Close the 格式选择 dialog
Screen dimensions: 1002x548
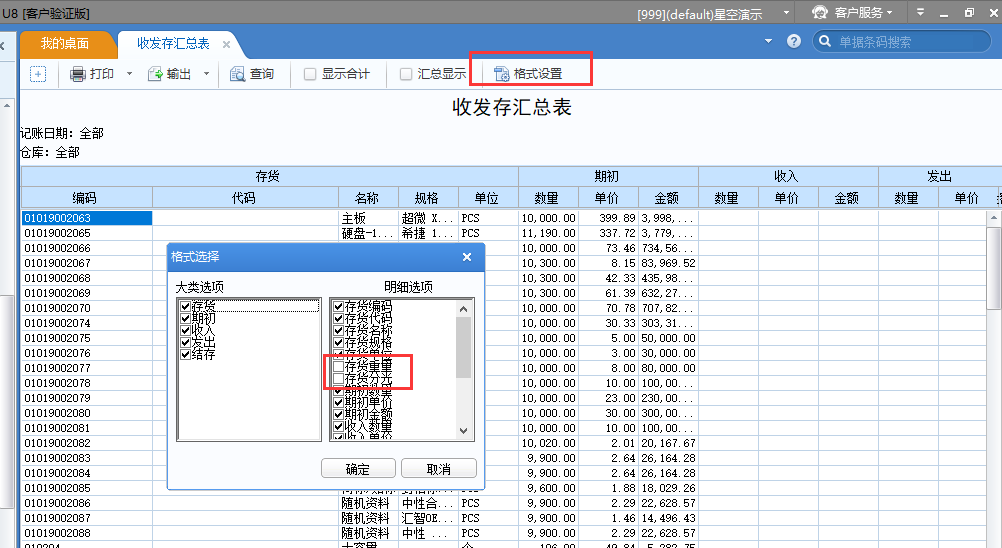[x=466, y=257]
